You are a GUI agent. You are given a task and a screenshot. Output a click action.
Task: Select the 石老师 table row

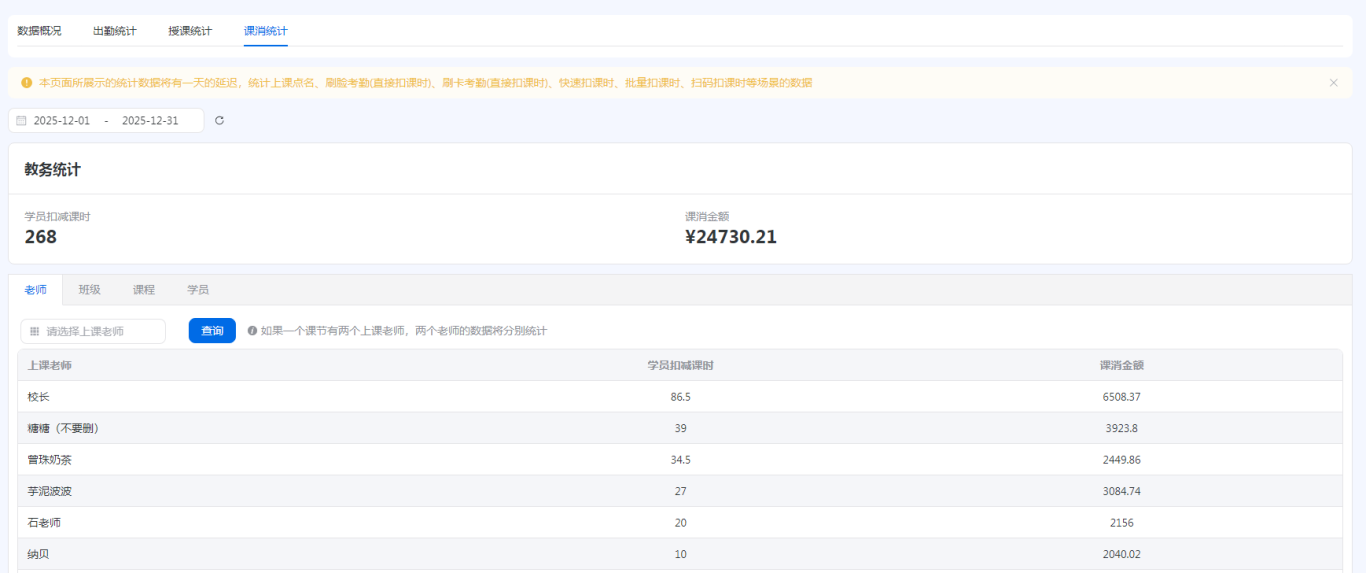45,523
